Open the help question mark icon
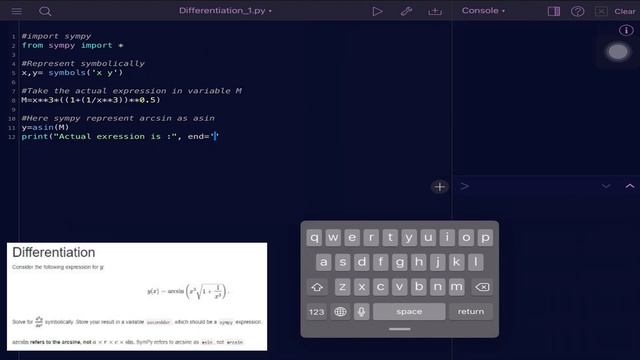The image size is (640, 360). coord(578,11)
